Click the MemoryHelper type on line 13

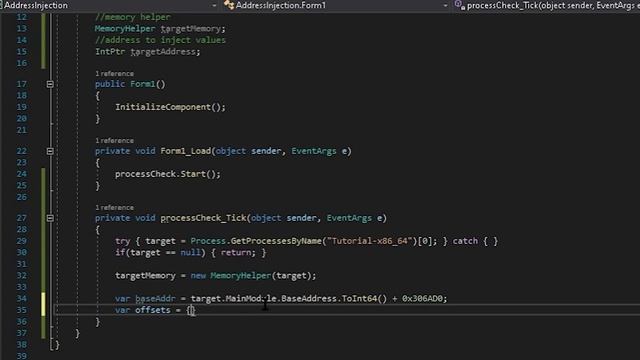point(125,29)
